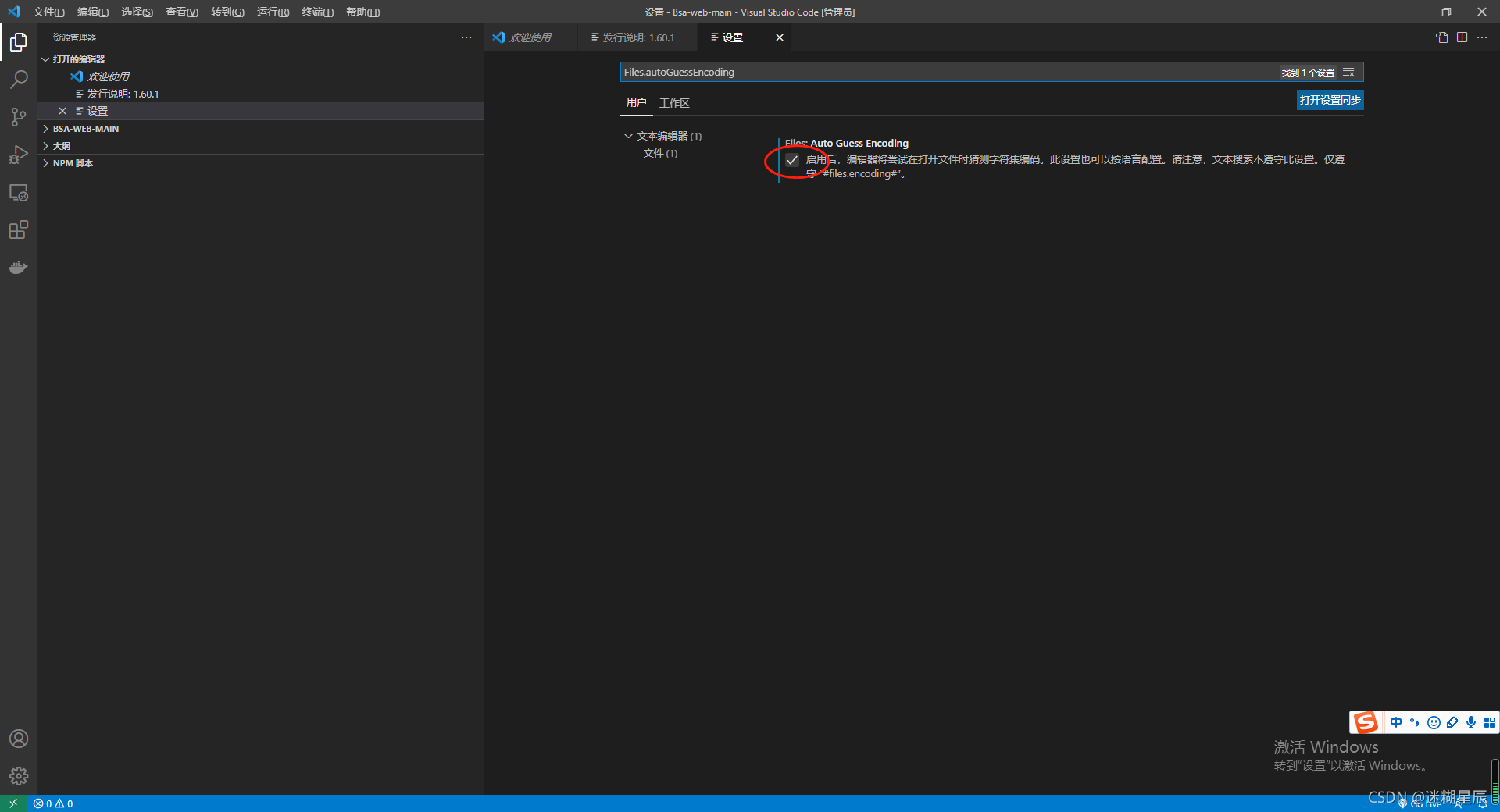Open the Accounts menu icon

(19, 739)
